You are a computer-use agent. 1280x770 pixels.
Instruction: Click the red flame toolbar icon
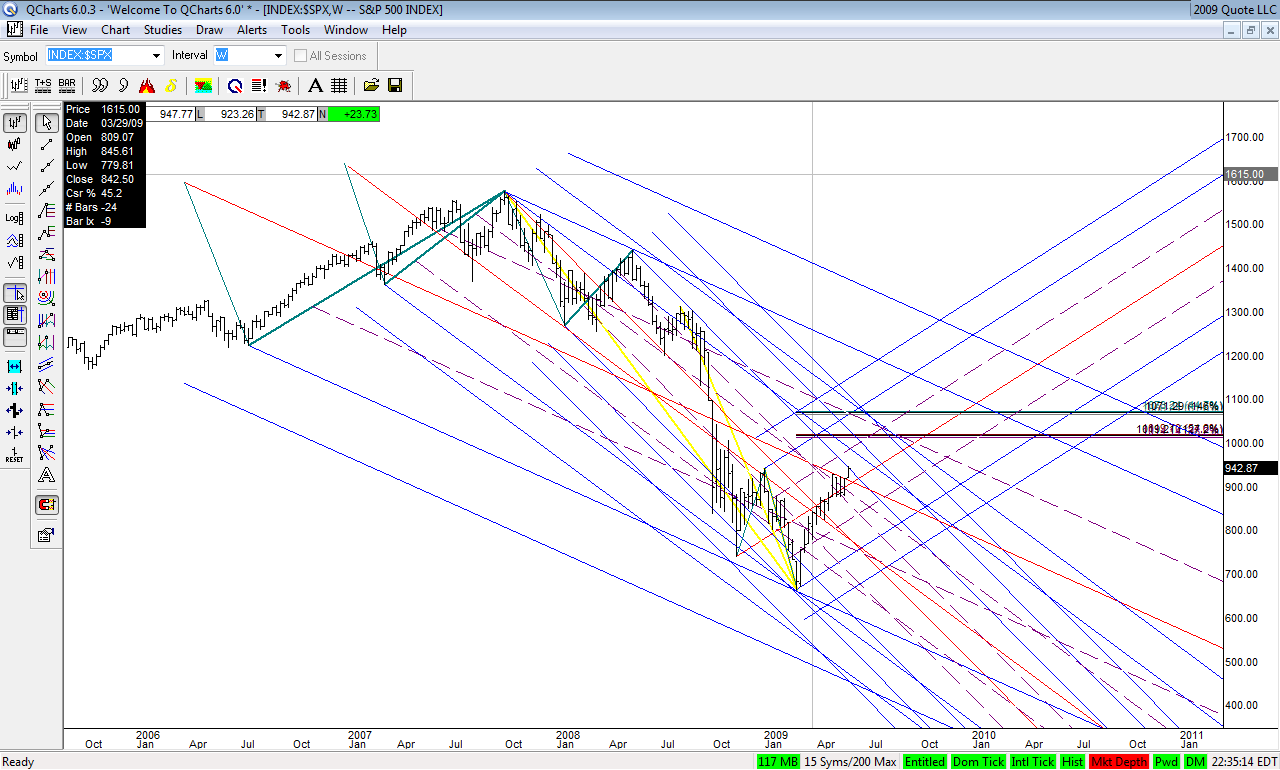click(x=147, y=85)
